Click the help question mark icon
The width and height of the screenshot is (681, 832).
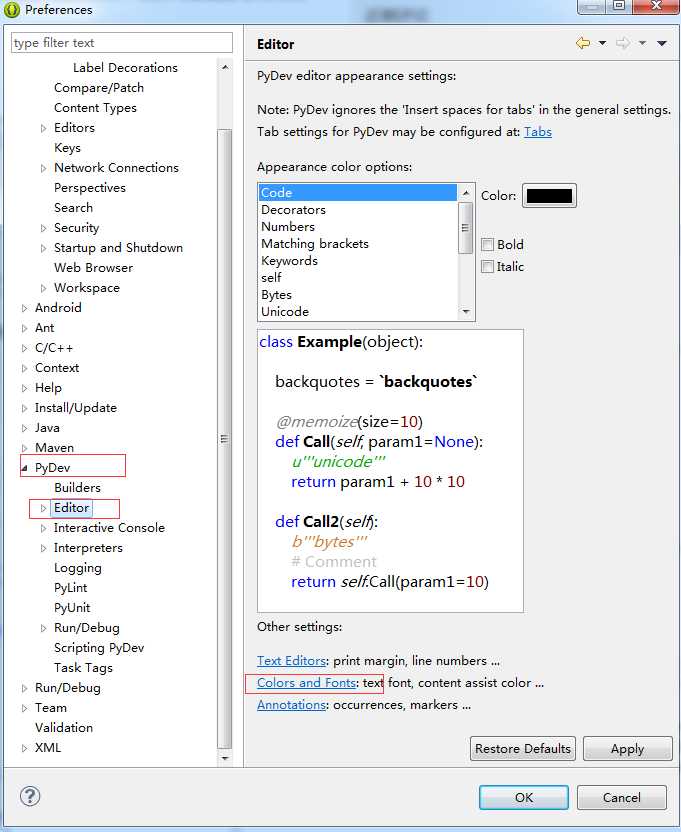tap(30, 795)
